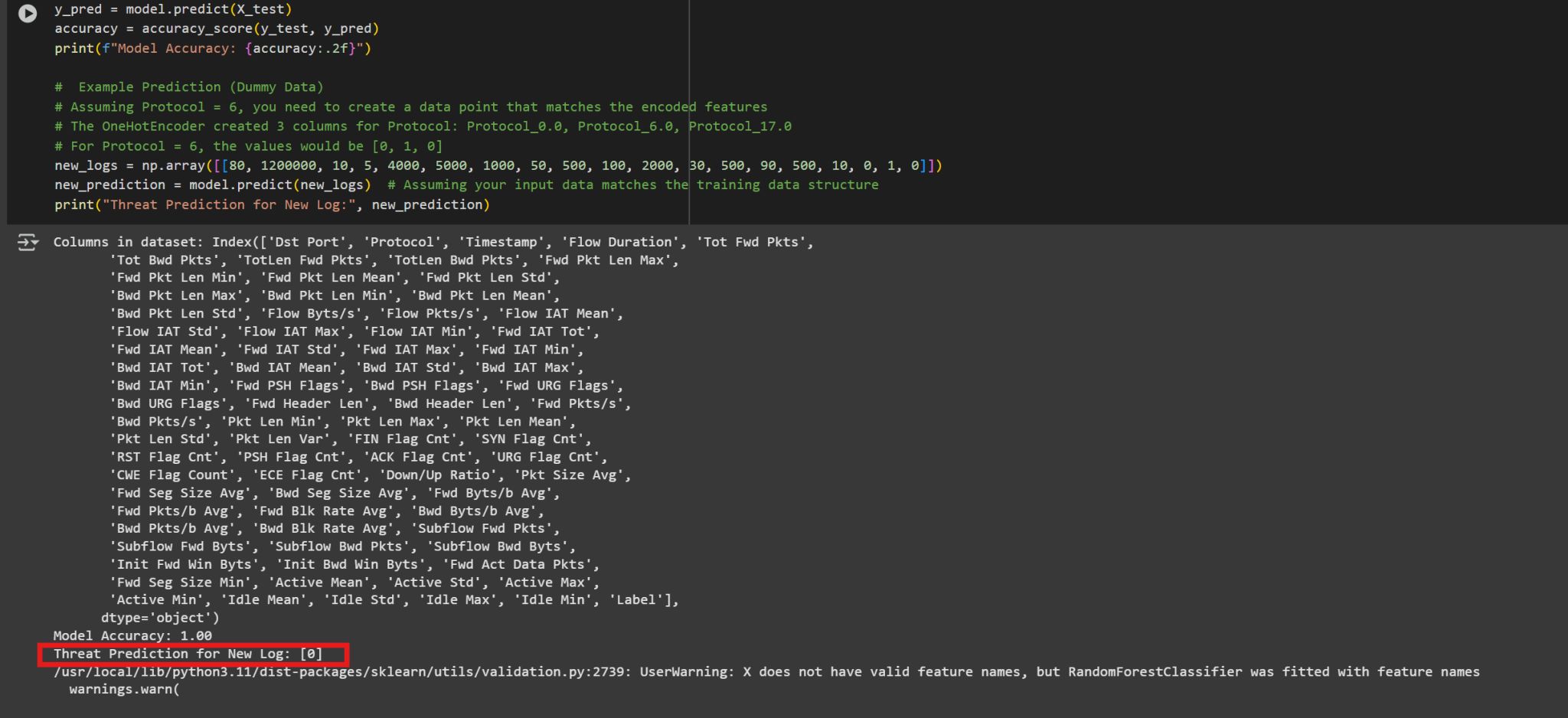Click the print Model Accuracy f-string line
The width and height of the screenshot is (1568, 718).
point(212,48)
